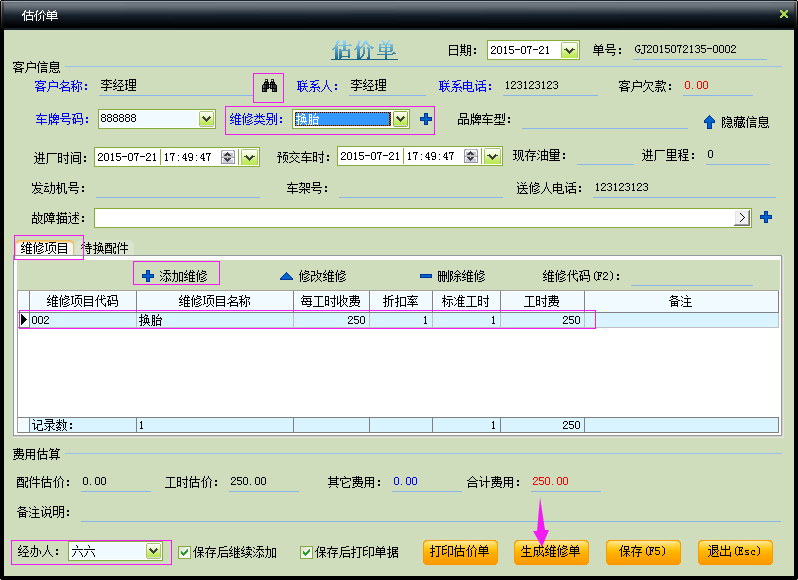Click the 折扣率 column header
The image size is (798, 580).
click(x=401, y=301)
